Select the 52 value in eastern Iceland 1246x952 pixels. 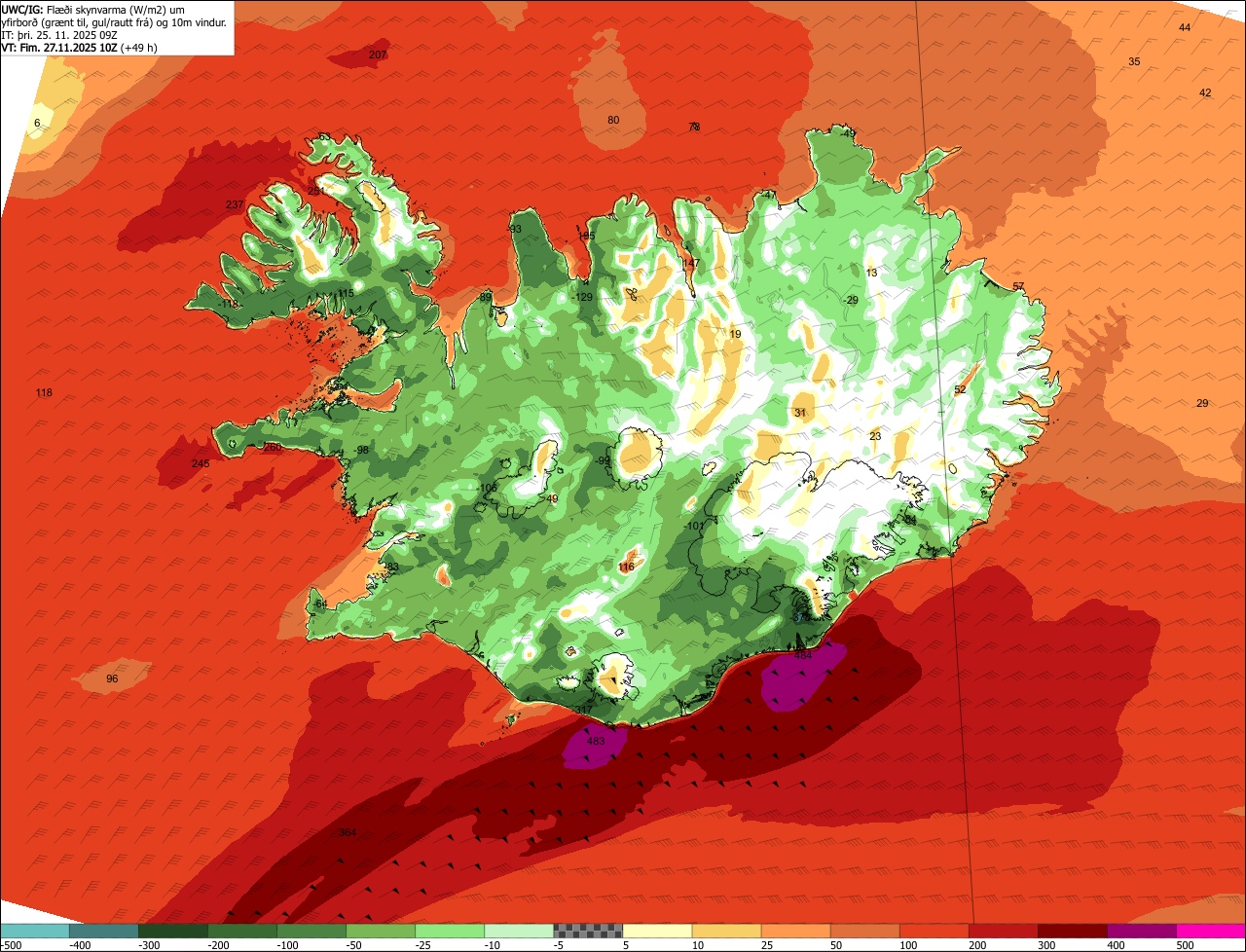click(960, 389)
